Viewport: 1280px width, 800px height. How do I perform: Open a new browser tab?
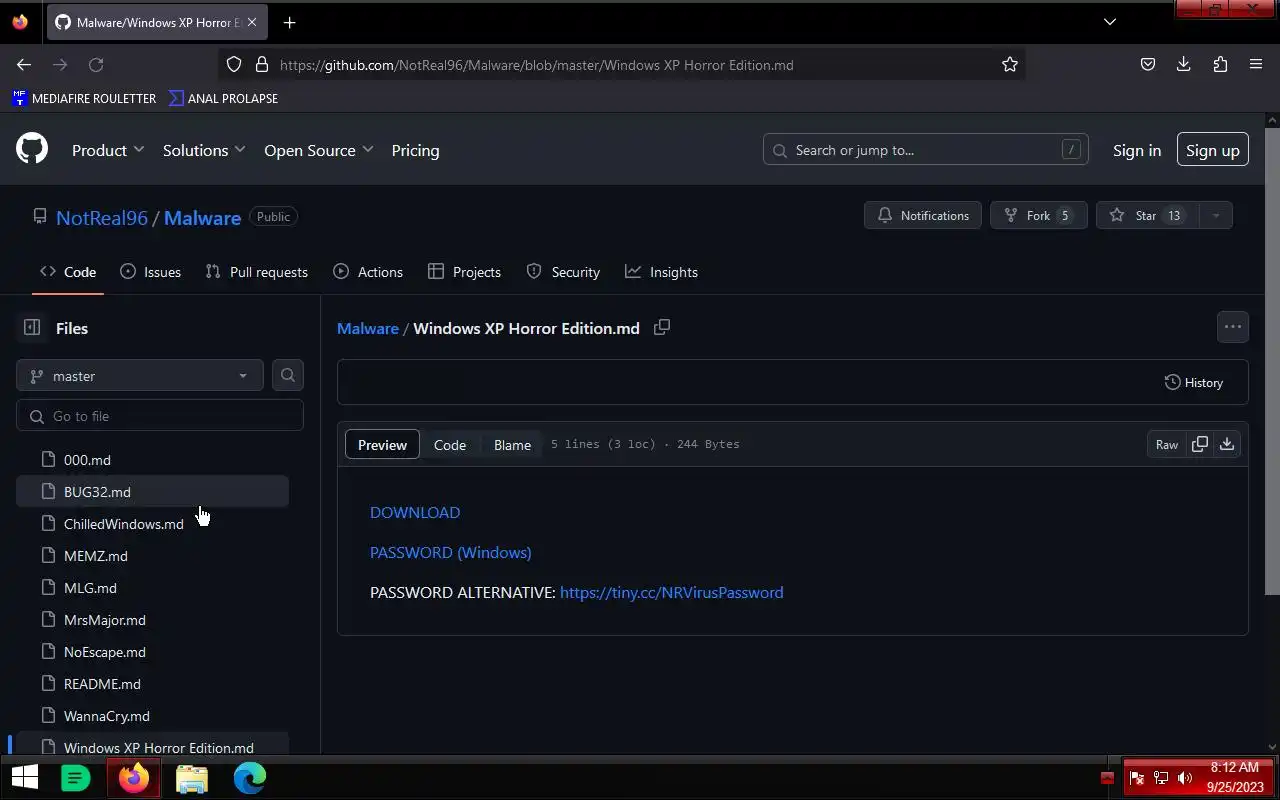click(289, 22)
